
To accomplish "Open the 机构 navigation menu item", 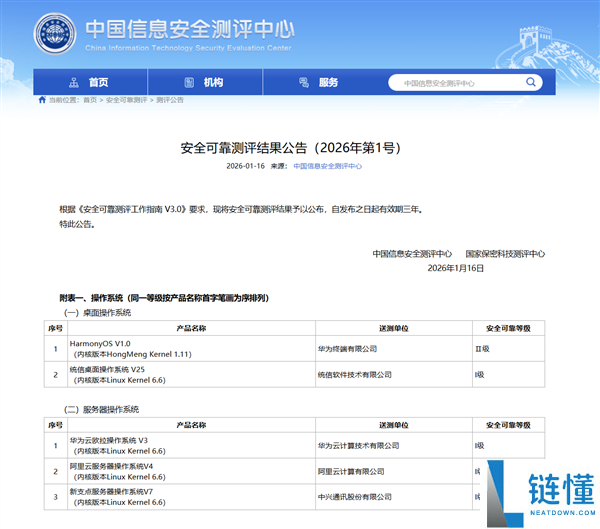I will 213,83.
